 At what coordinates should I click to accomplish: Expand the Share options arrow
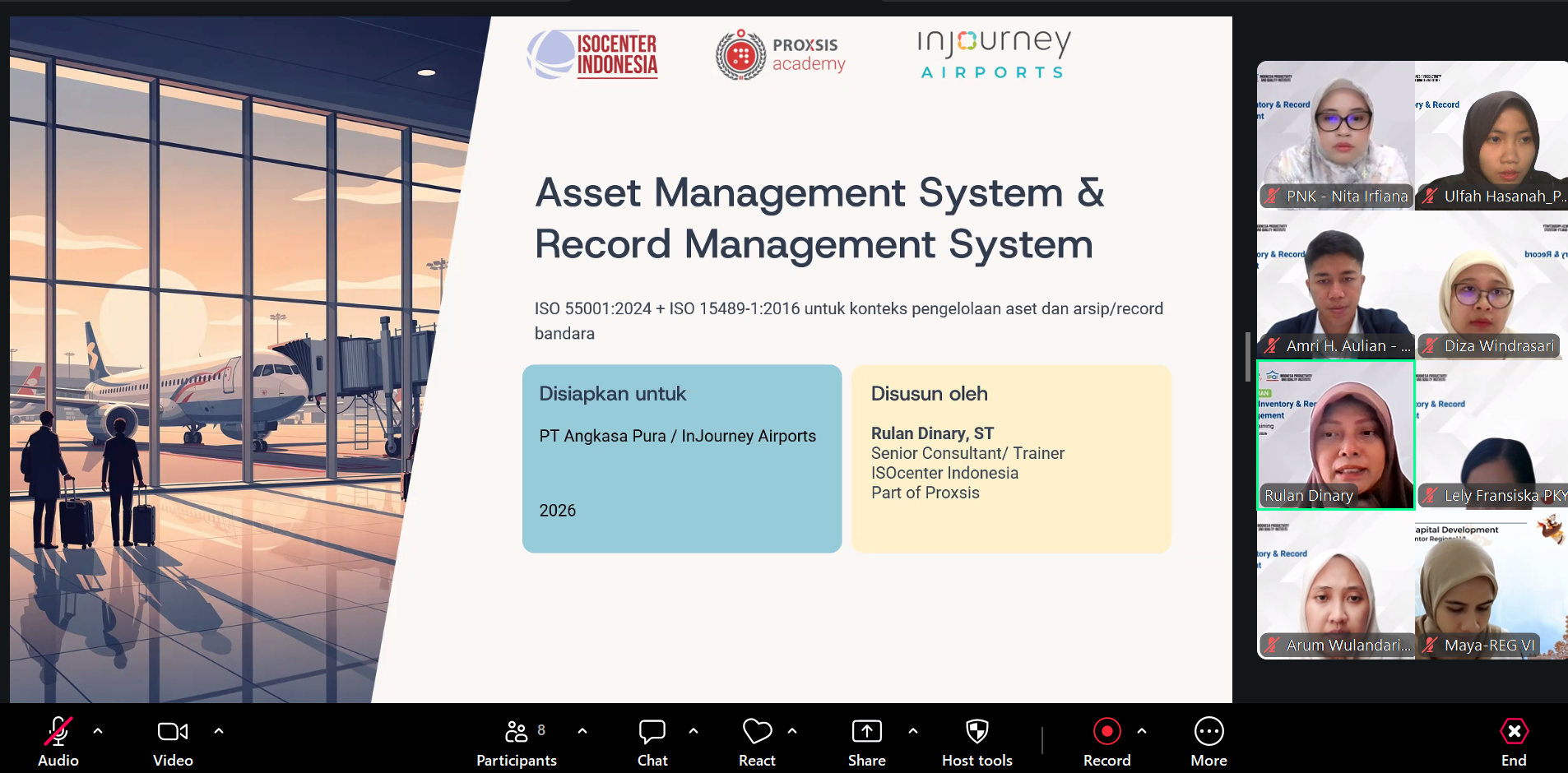coord(913,730)
